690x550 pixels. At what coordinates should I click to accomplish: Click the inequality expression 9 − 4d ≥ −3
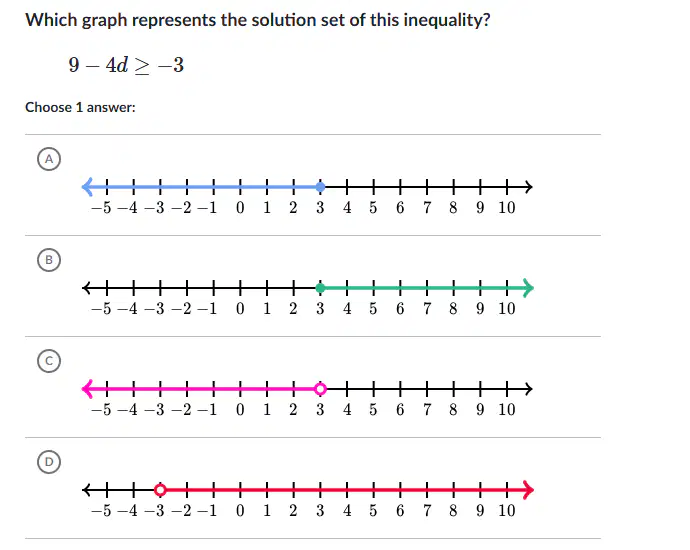pyautogui.click(x=126, y=65)
